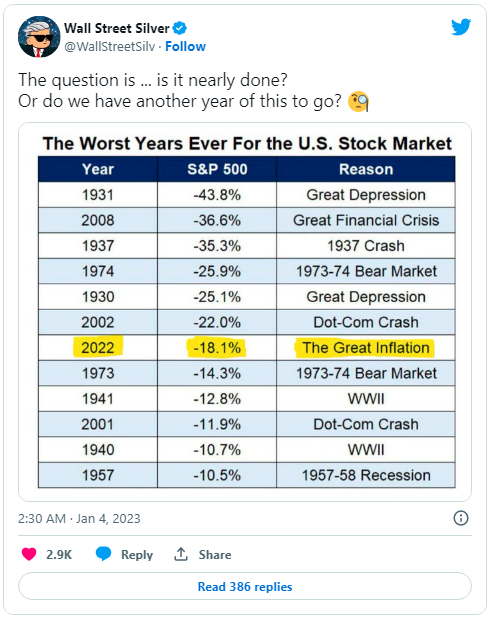Open the tweet info circle icon
This screenshot has width=489, height=620.
[x=461, y=518]
